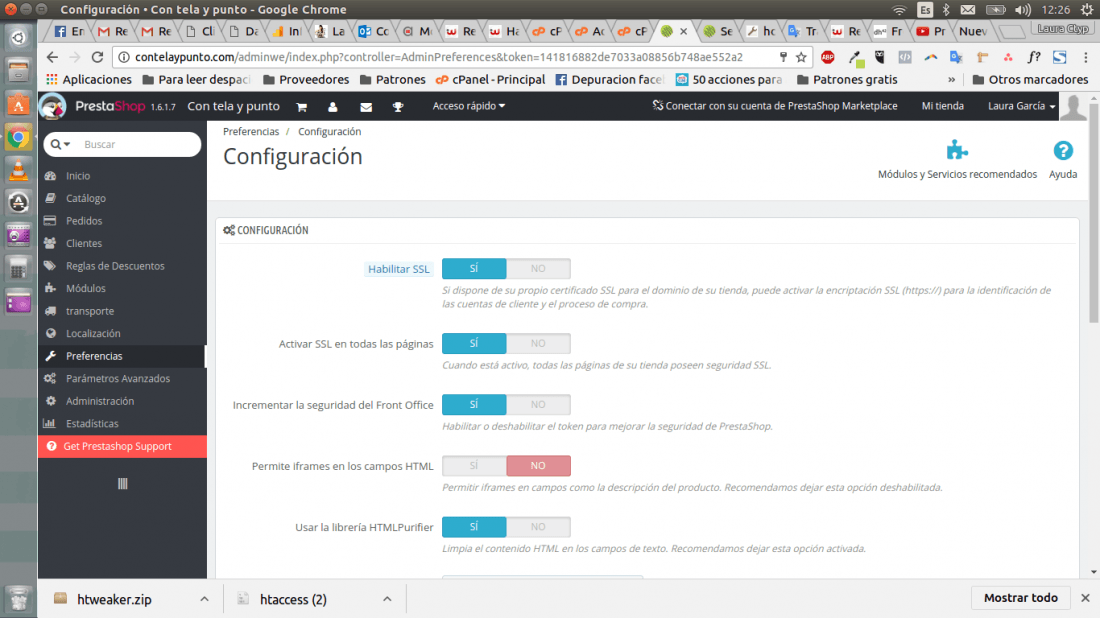Close the downloads bar
1100x618 pixels.
(1085, 598)
